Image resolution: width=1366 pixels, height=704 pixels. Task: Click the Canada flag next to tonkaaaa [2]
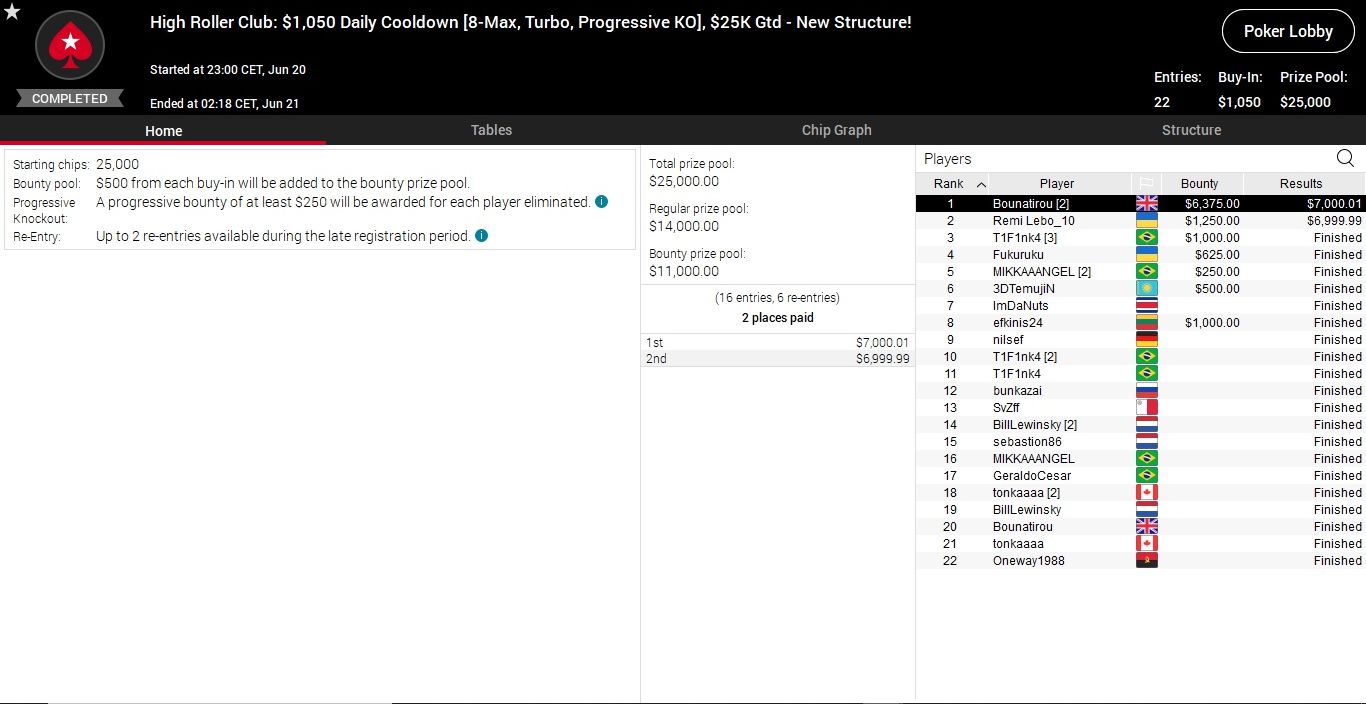[x=1146, y=493]
